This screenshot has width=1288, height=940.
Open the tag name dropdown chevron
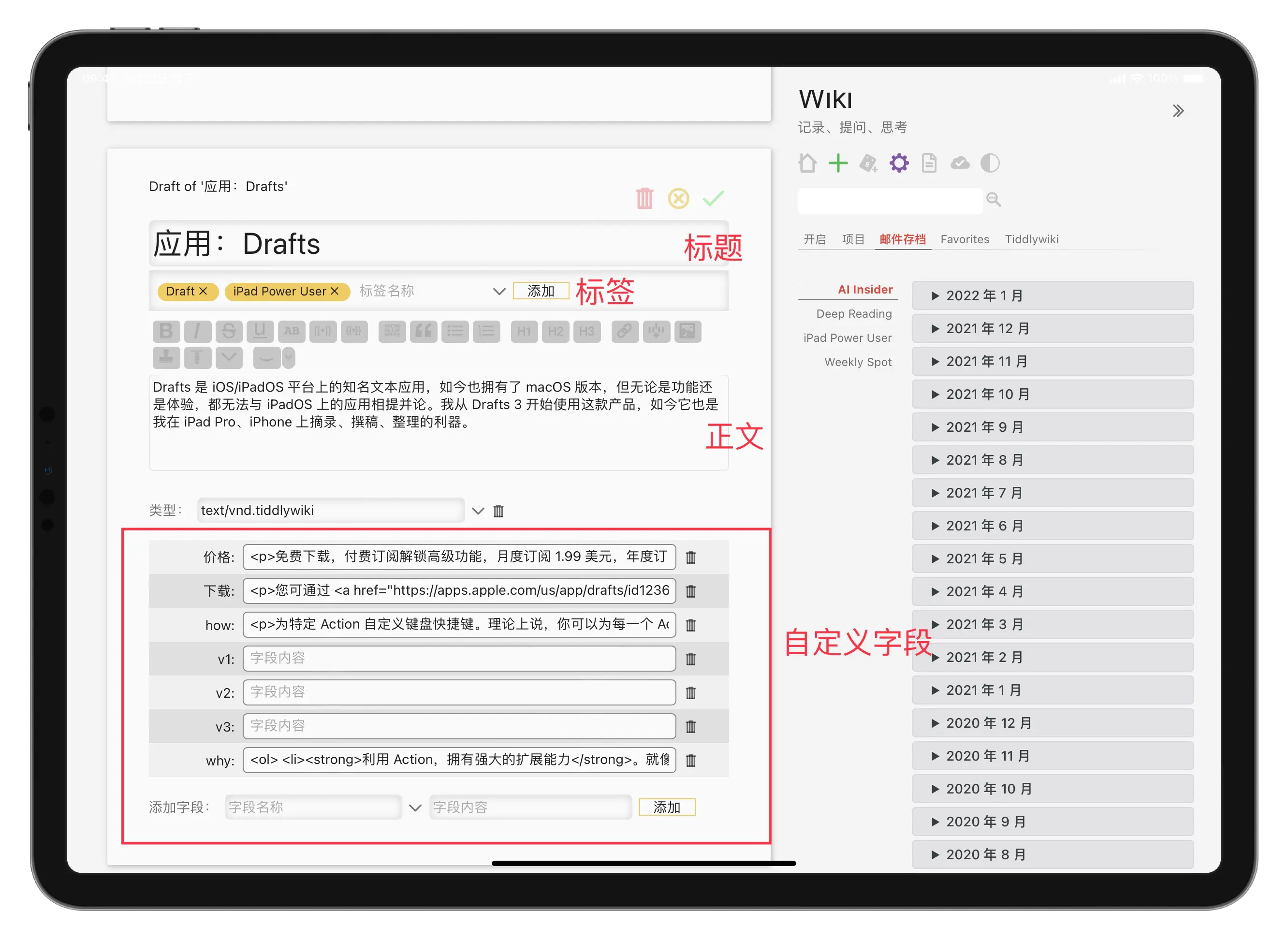[x=499, y=291]
